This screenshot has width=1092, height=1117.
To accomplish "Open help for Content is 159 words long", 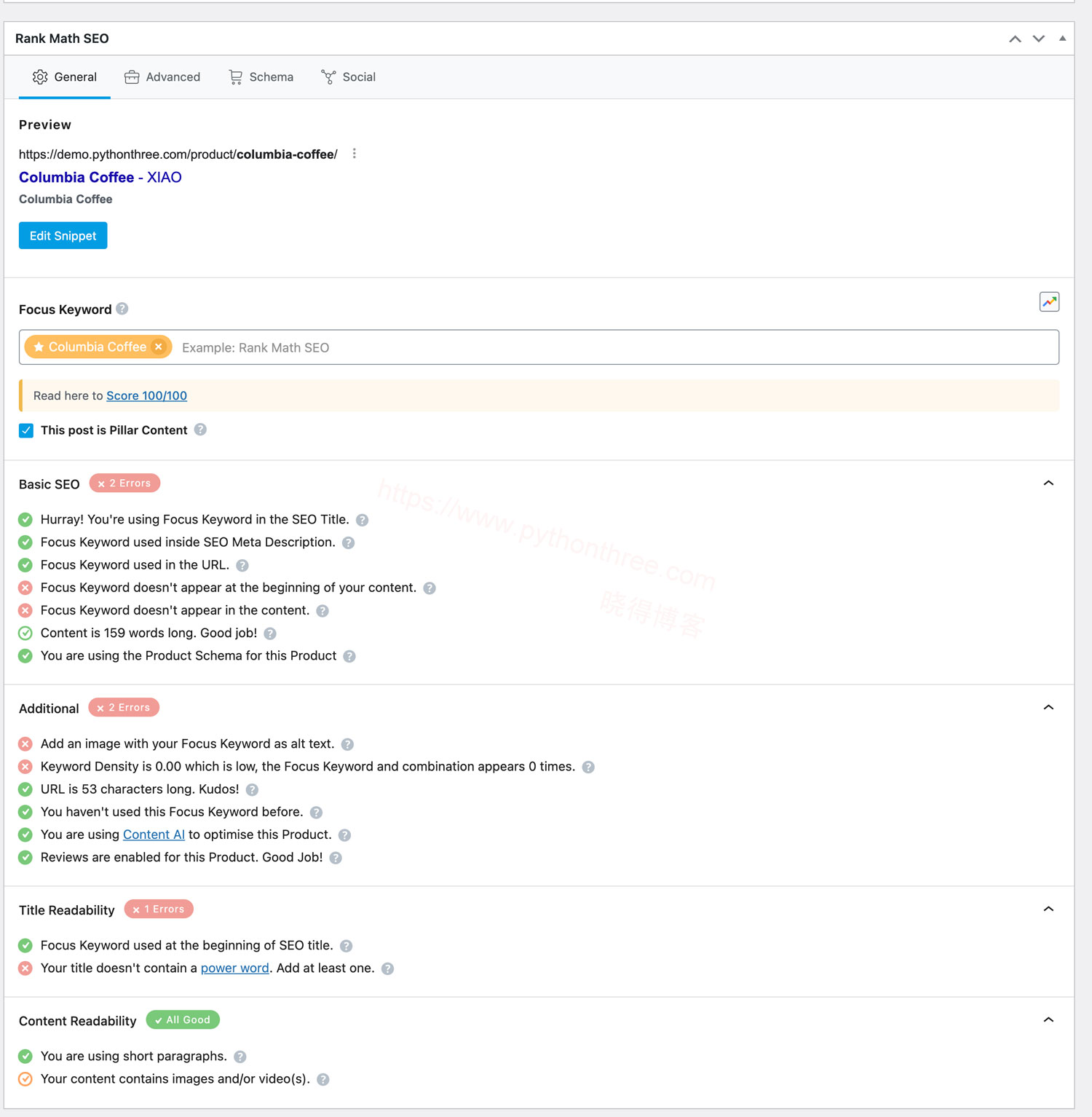I will 270,634.
